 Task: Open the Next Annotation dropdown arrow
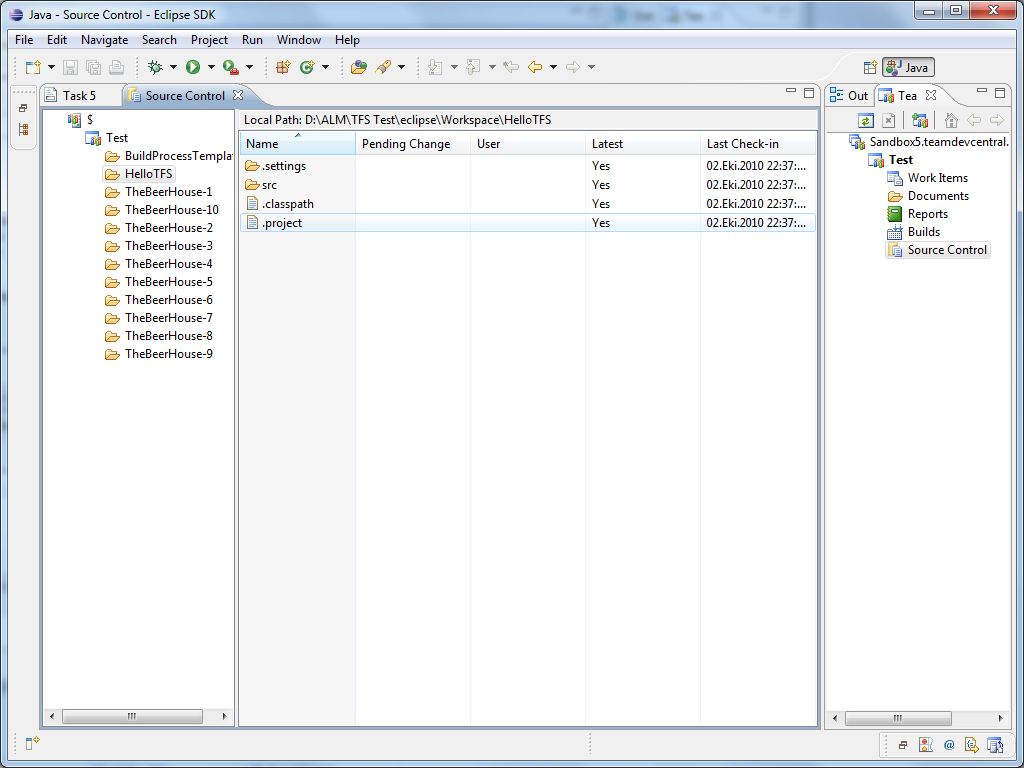[454, 67]
